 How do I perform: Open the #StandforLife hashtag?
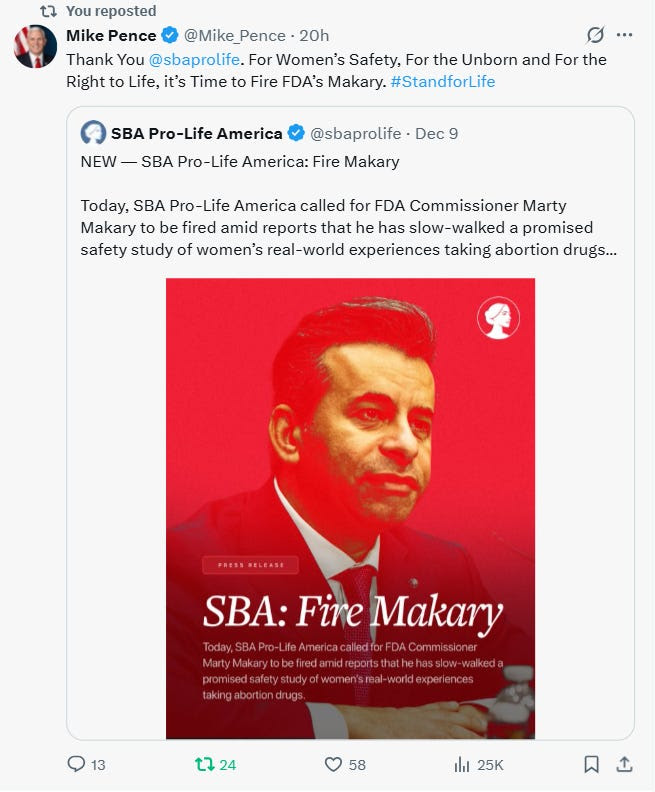[x=442, y=81]
